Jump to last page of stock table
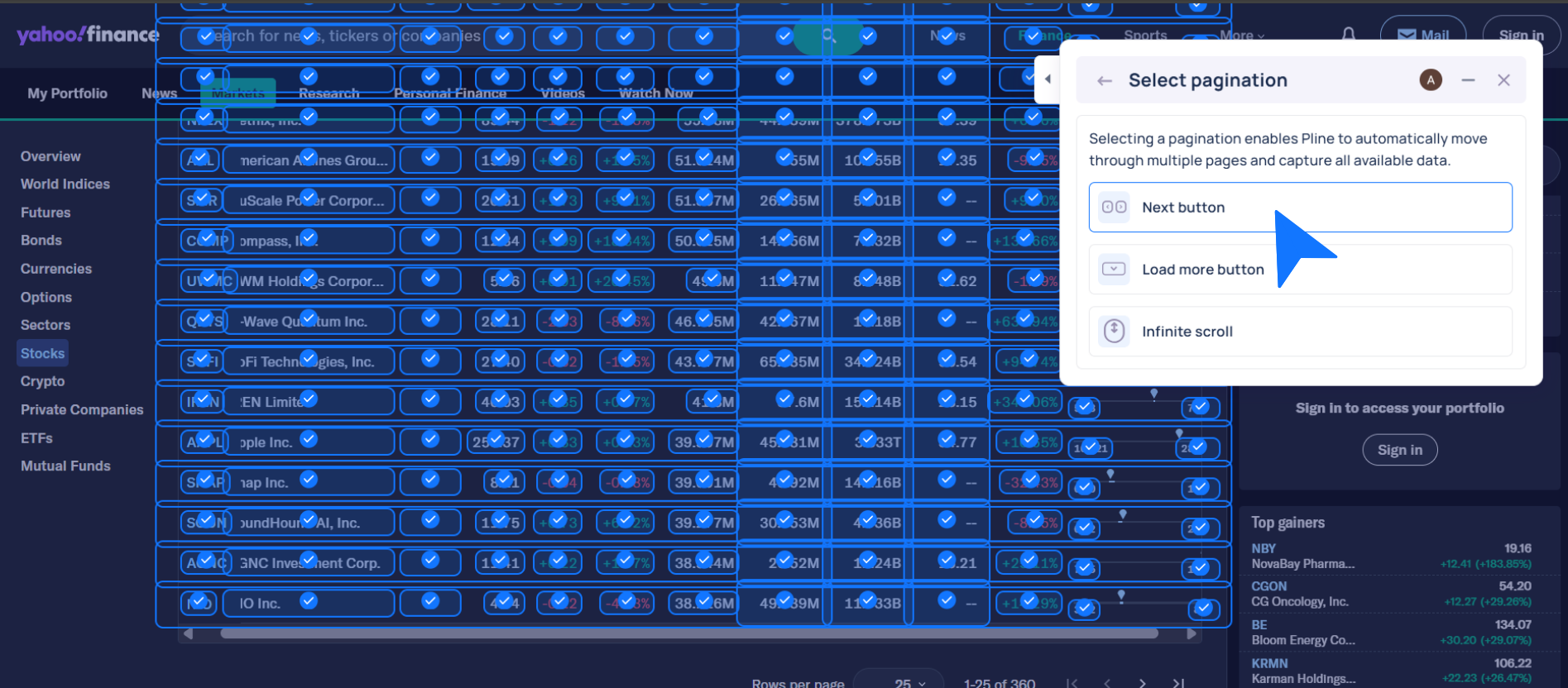This screenshot has height=688, width=1568. click(x=1178, y=683)
